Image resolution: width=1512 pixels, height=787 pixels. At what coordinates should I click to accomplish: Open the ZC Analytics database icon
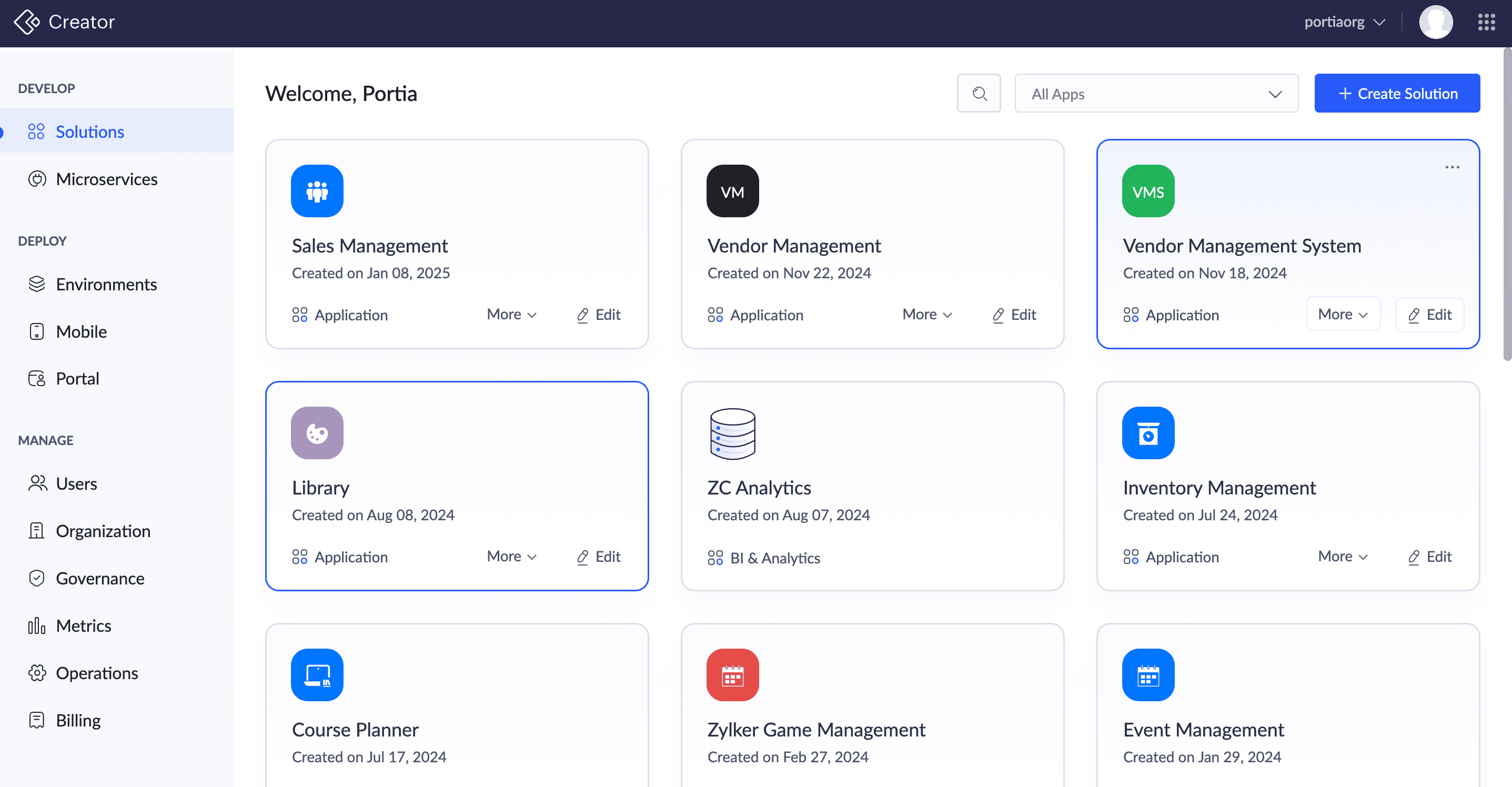[x=732, y=433]
